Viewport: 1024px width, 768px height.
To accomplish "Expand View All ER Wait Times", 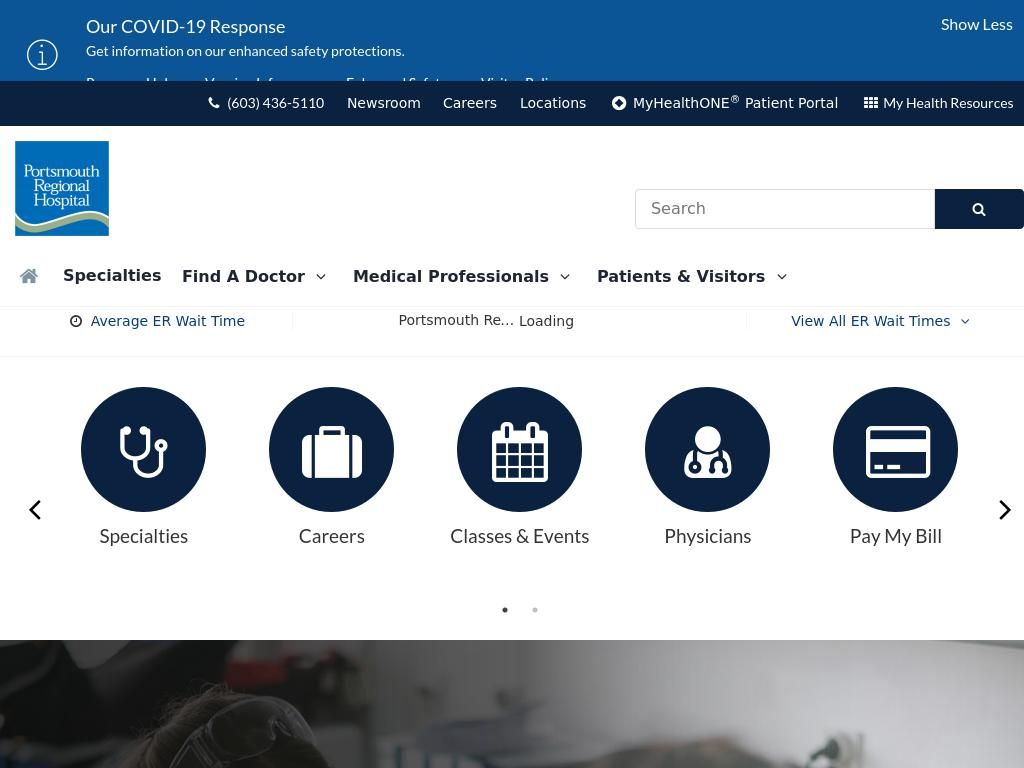I will pos(871,321).
